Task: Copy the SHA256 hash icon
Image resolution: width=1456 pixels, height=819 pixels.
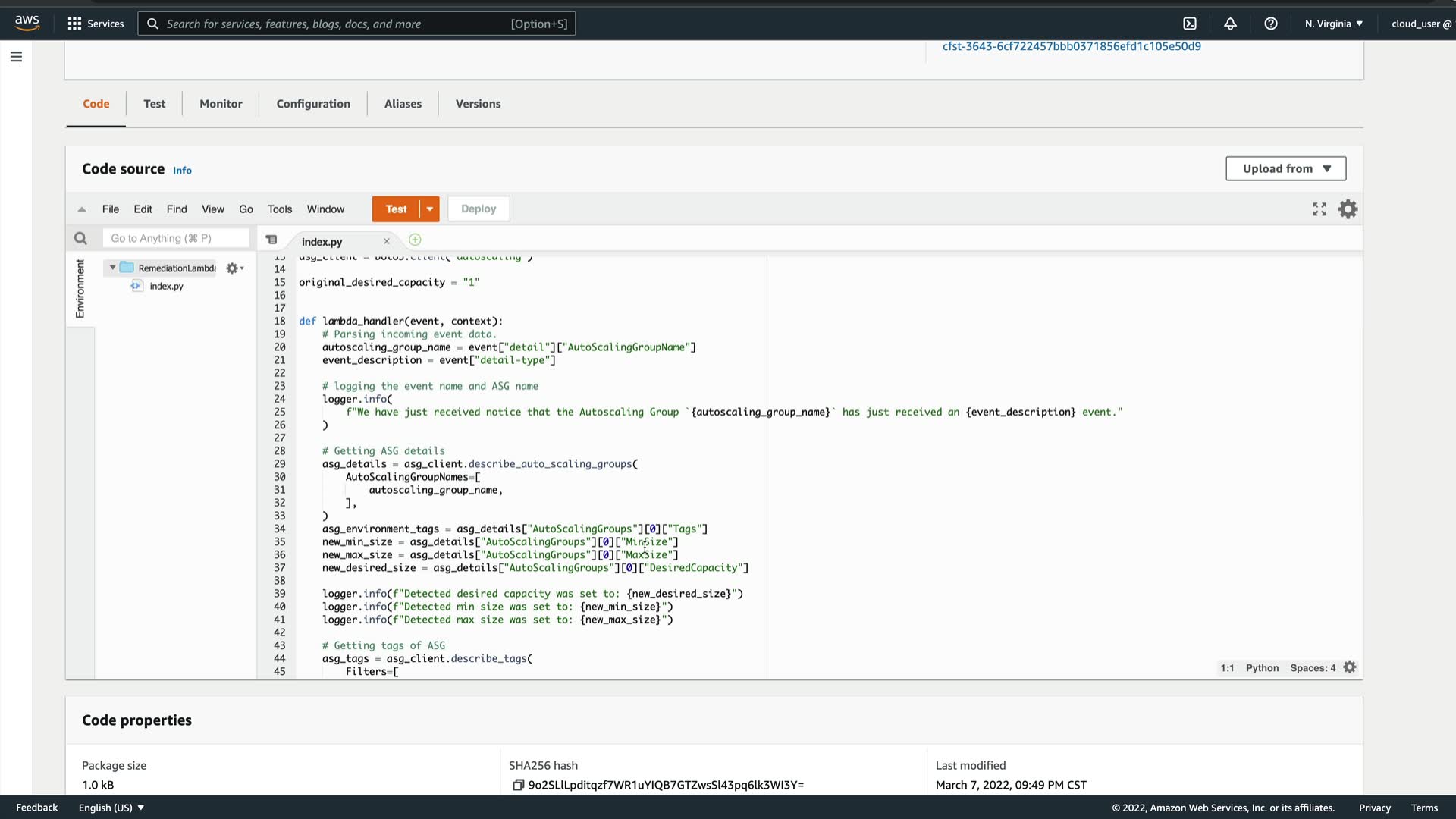Action: tap(518, 785)
